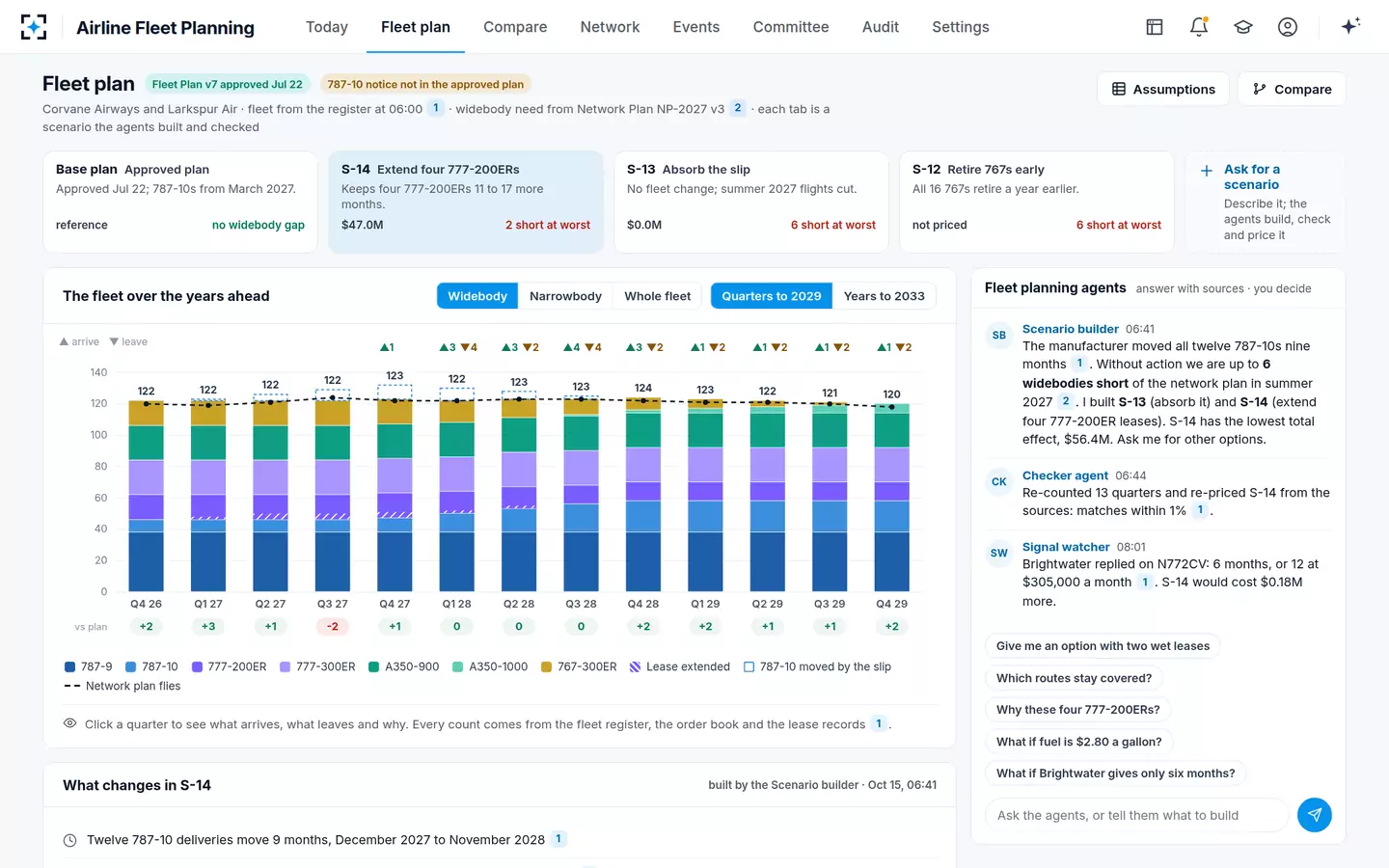Open source reference 2 next to NP-2027 v3

738,108
